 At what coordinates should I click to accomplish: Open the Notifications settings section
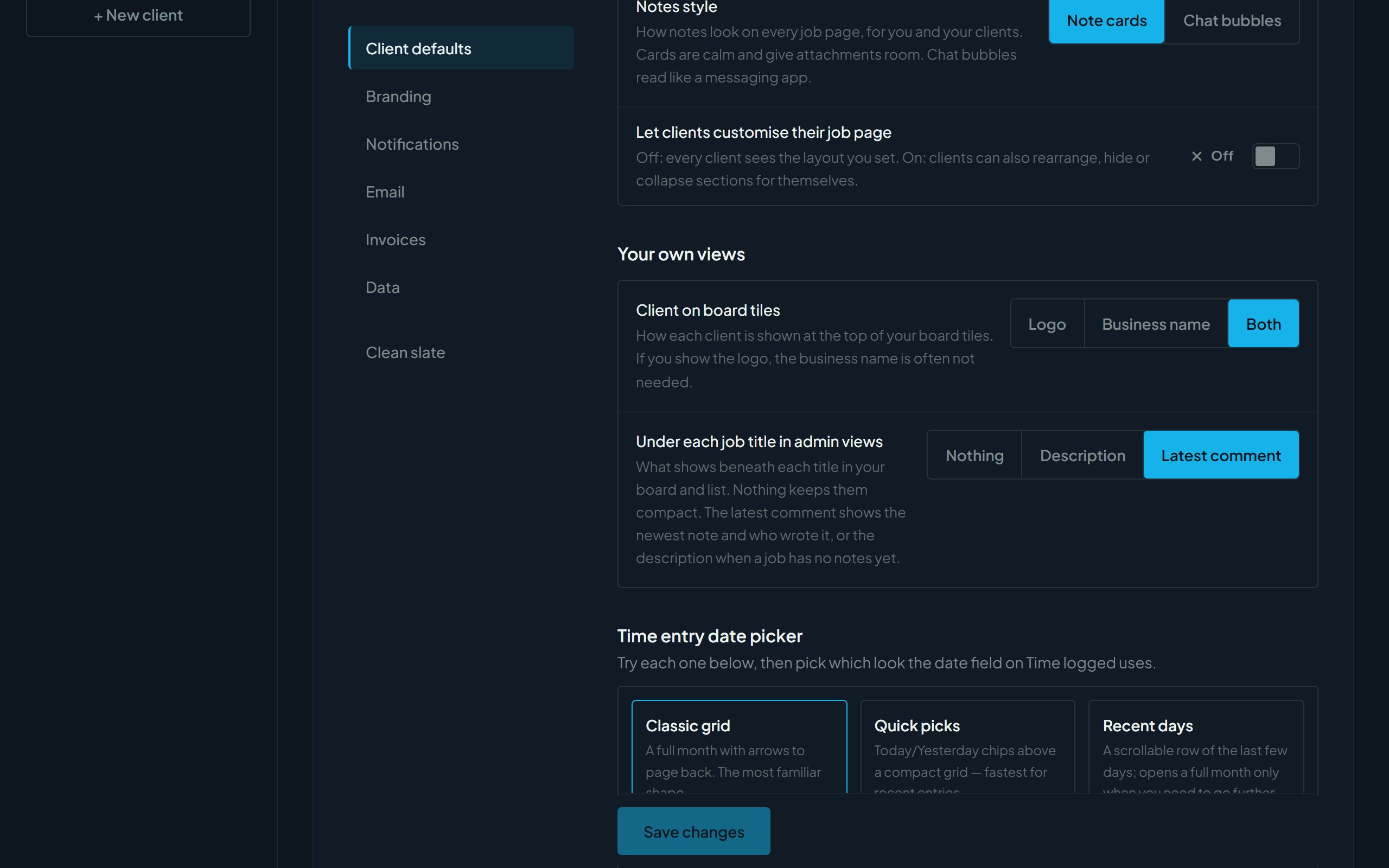[x=461, y=144]
